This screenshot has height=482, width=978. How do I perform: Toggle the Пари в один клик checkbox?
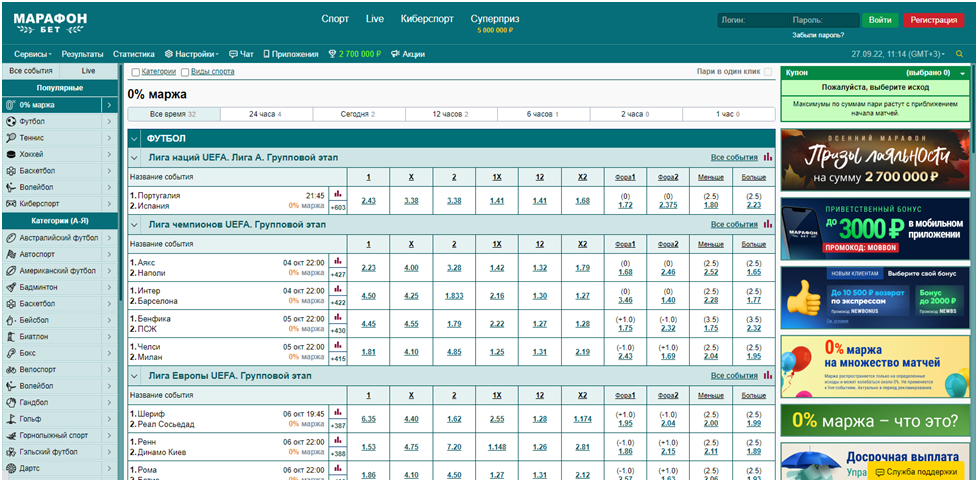click(x=767, y=72)
